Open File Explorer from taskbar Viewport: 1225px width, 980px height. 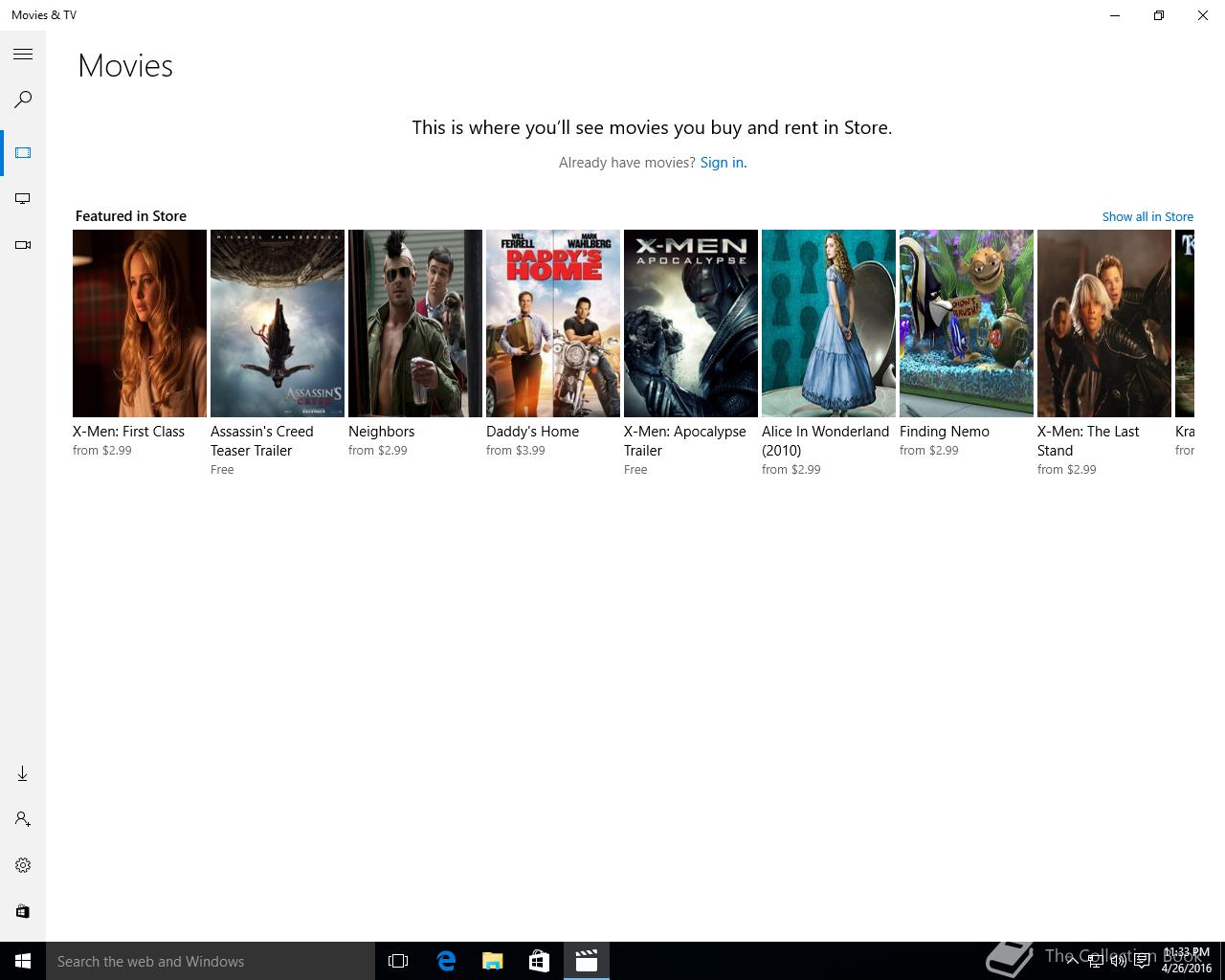[493, 961]
